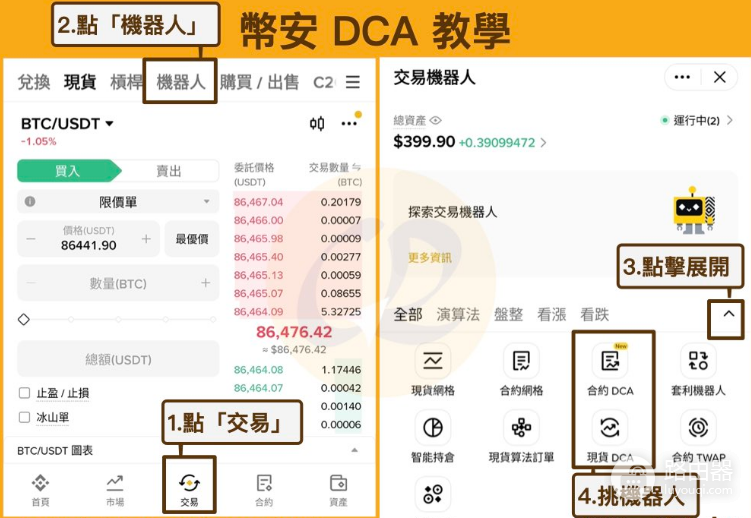Close the 交易機器人 panel
Viewport: 751px width, 518px height.
click(x=719, y=77)
